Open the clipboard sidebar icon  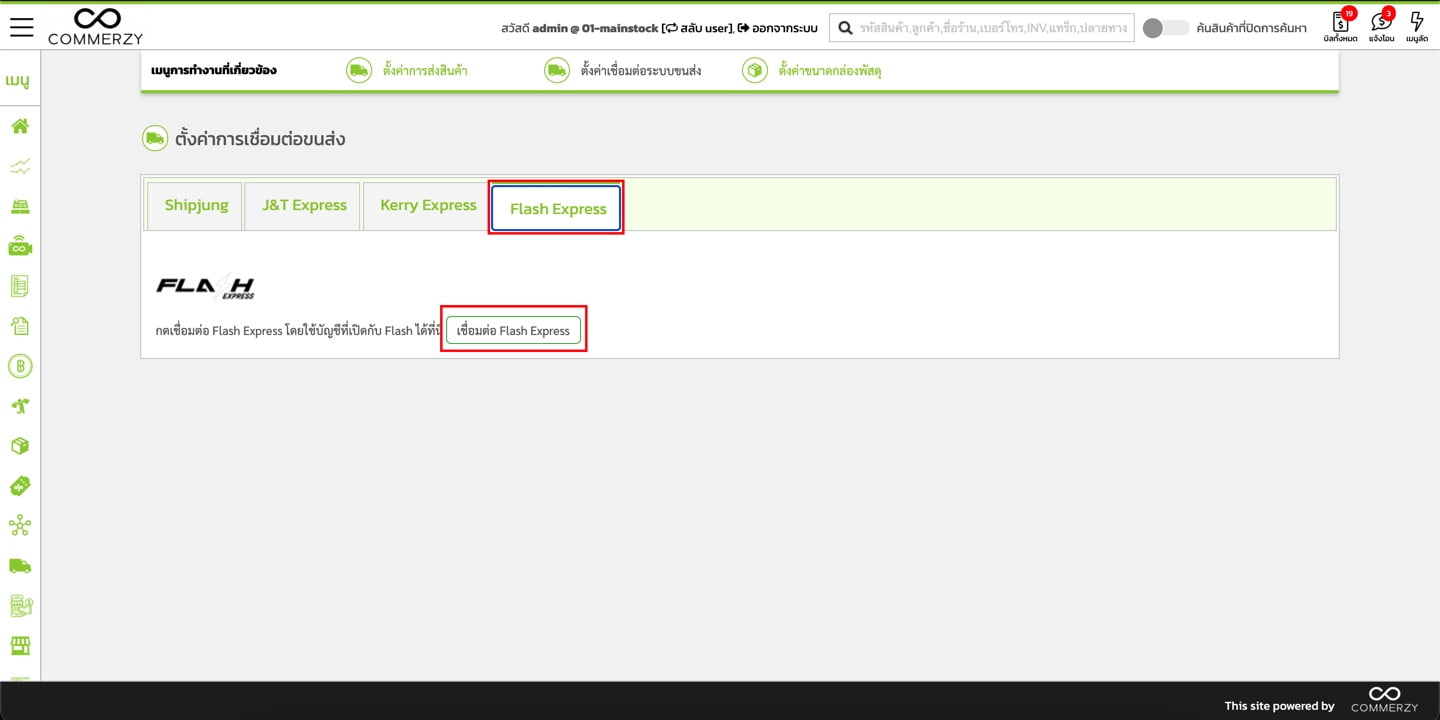20,326
